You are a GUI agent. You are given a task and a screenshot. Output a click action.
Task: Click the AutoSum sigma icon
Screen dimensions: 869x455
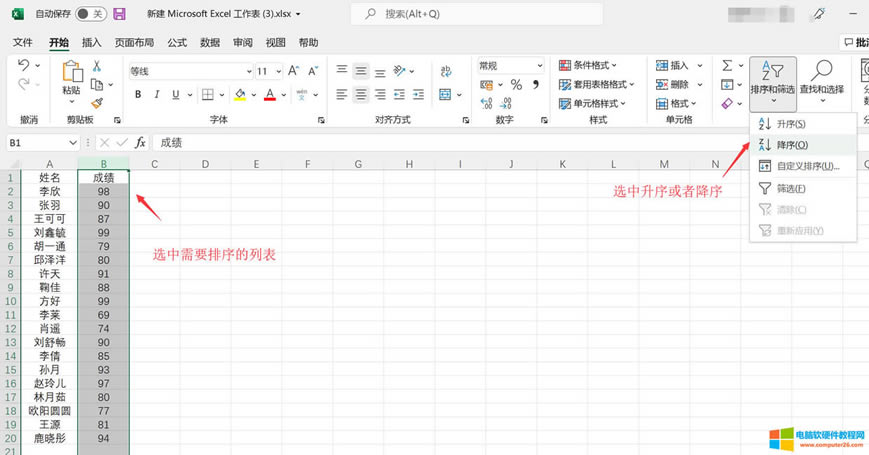(727, 65)
